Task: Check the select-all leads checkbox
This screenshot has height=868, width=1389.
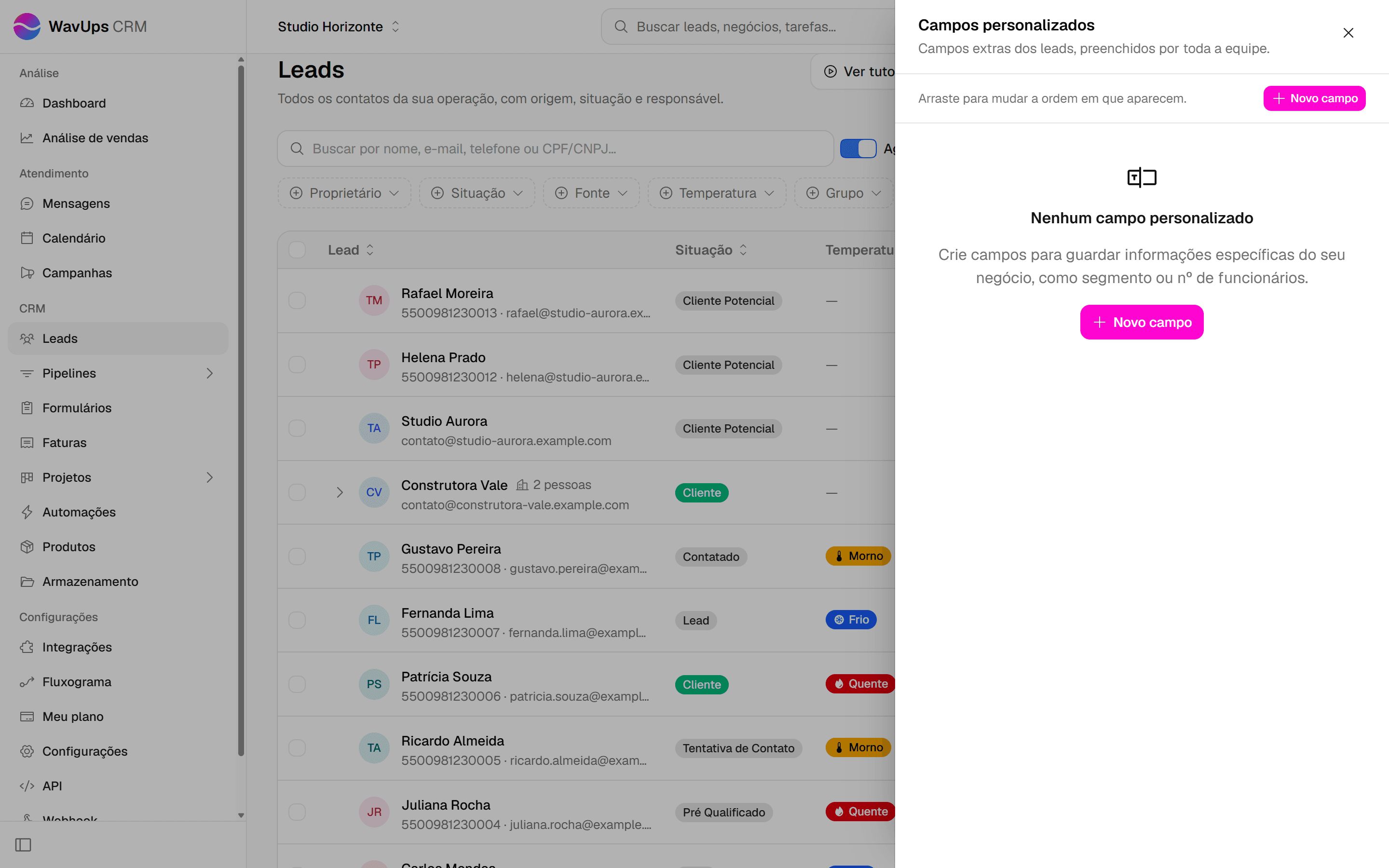Action: (x=297, y=250)
